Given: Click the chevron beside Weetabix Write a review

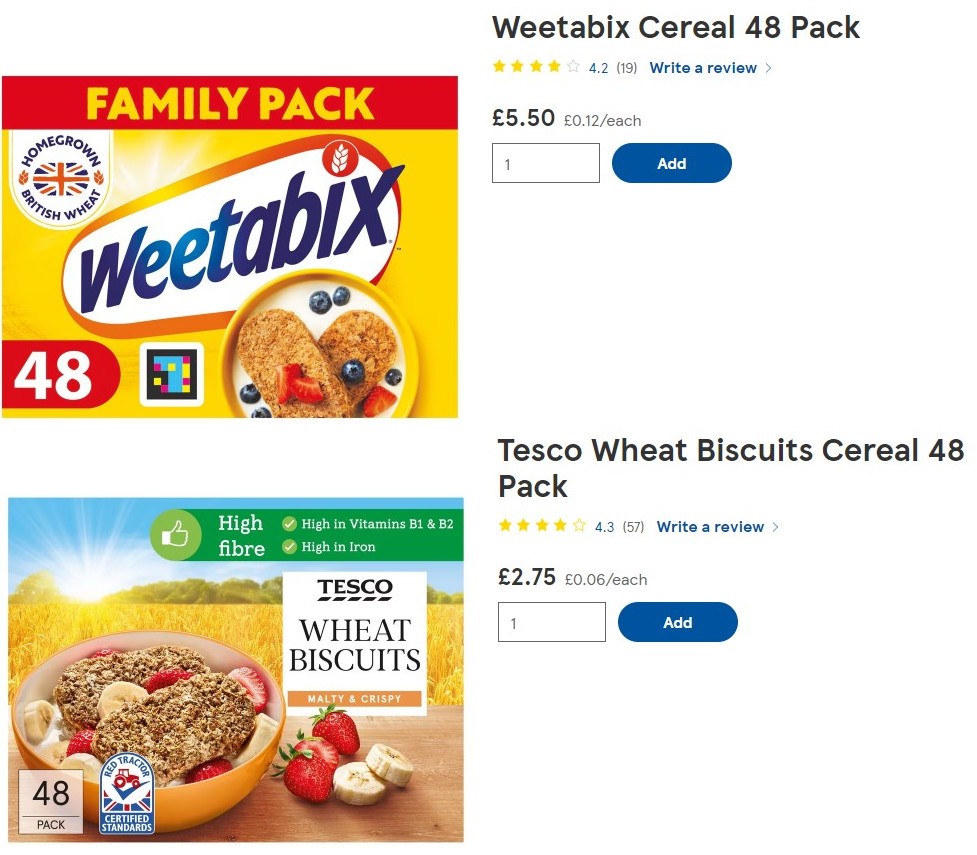Looking at the screenshot, I should [x=768, y=68].
